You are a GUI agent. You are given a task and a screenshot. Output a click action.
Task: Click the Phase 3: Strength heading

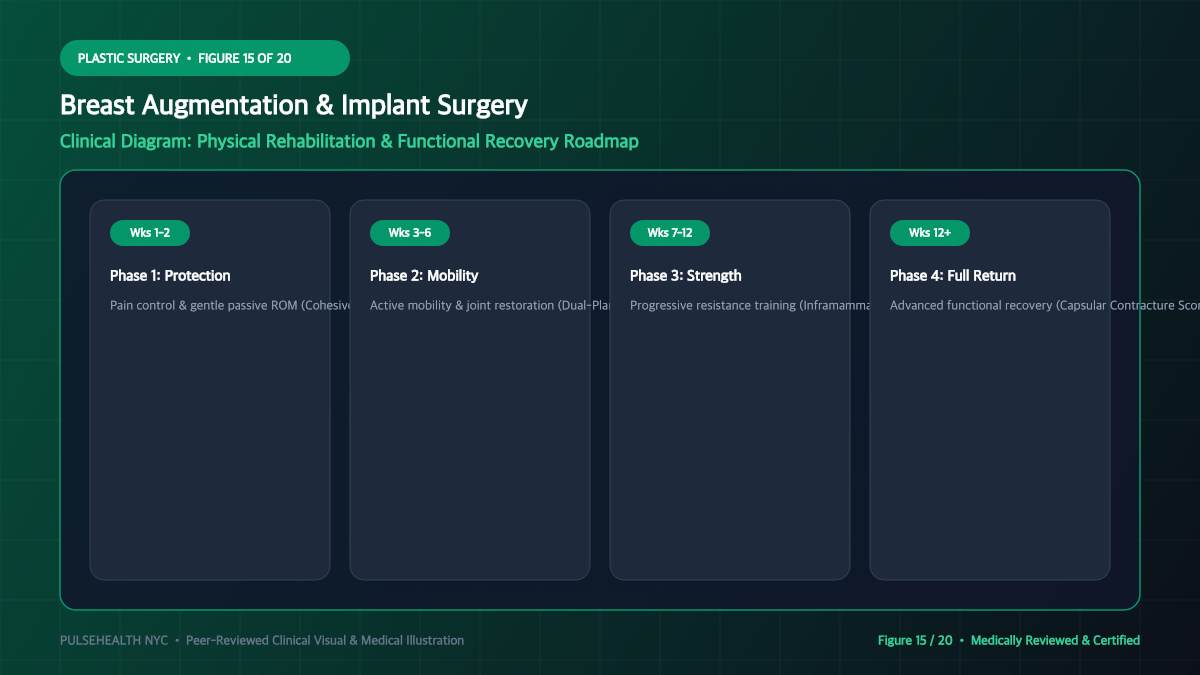click(x=686, y=275)
